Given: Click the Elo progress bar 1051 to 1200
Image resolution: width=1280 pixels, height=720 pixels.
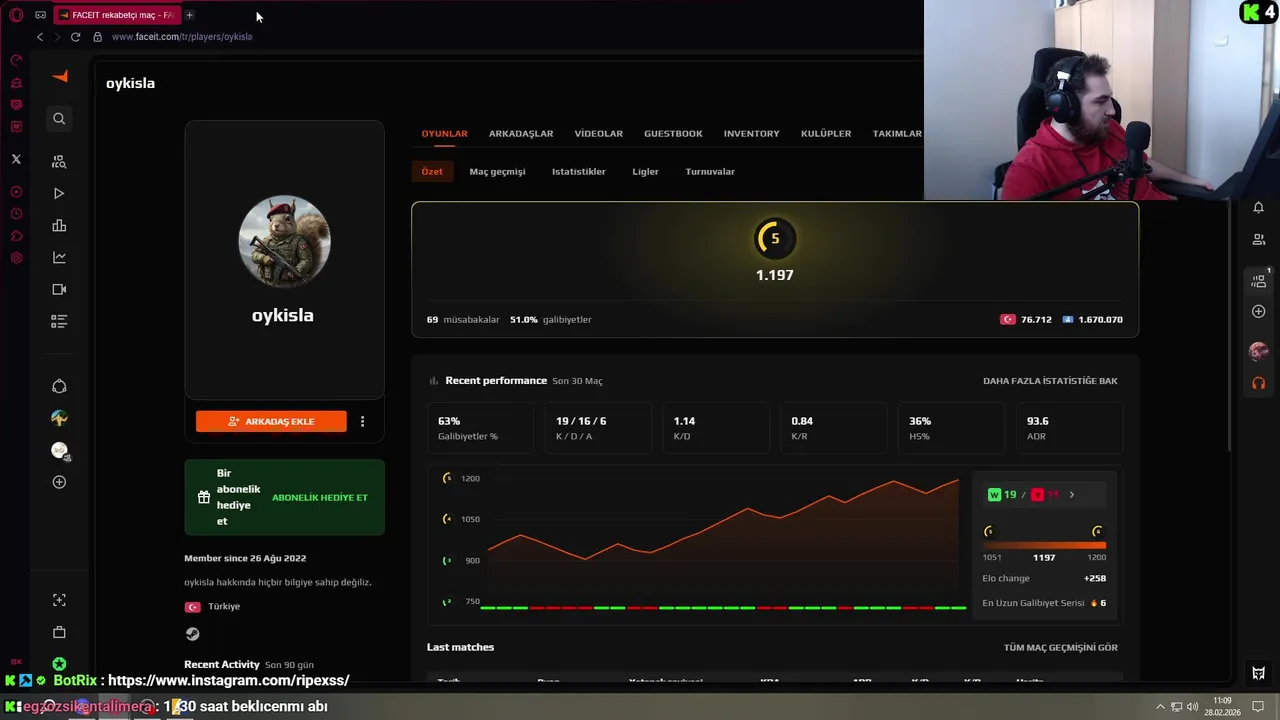Looking at the screenshot, I should [1044, 545].
